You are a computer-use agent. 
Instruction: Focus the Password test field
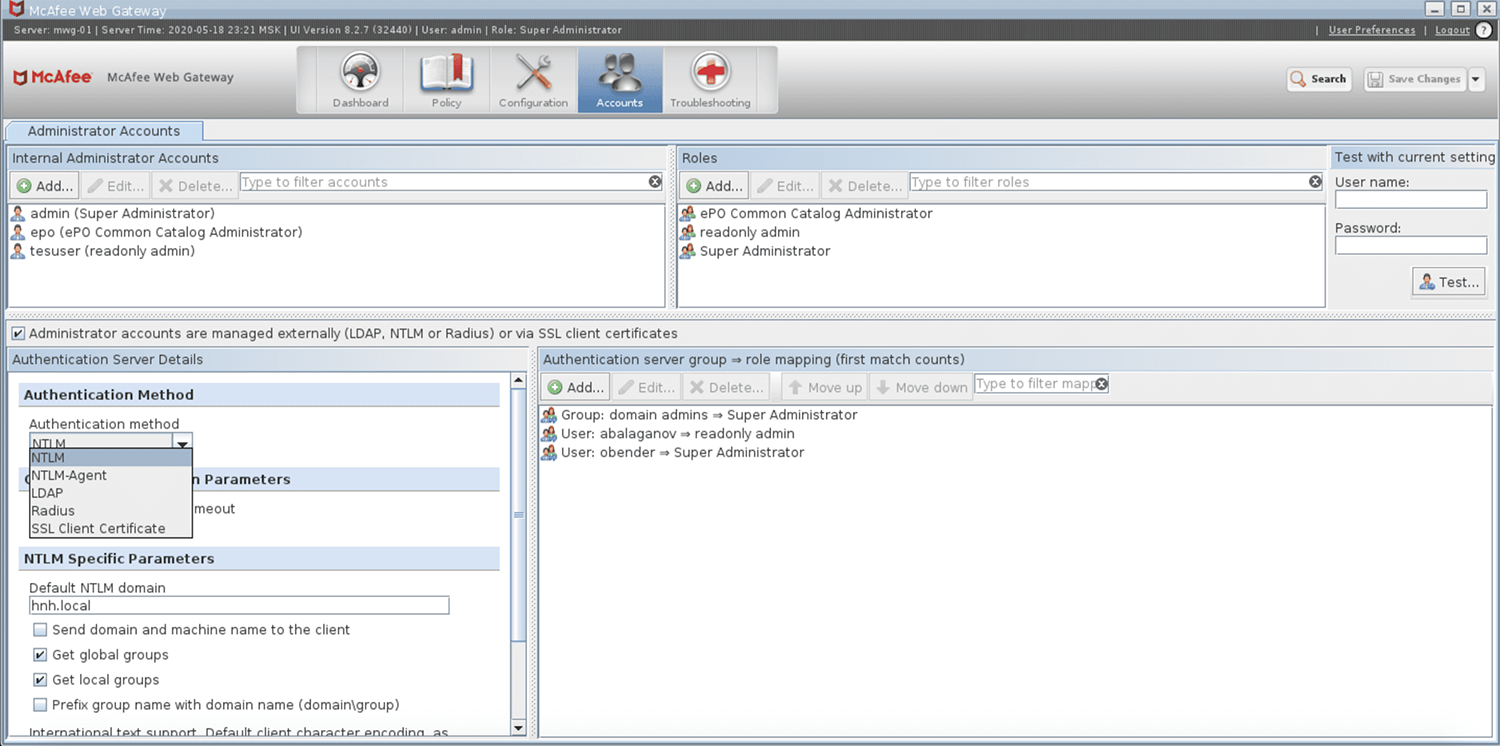point(1411,245)
